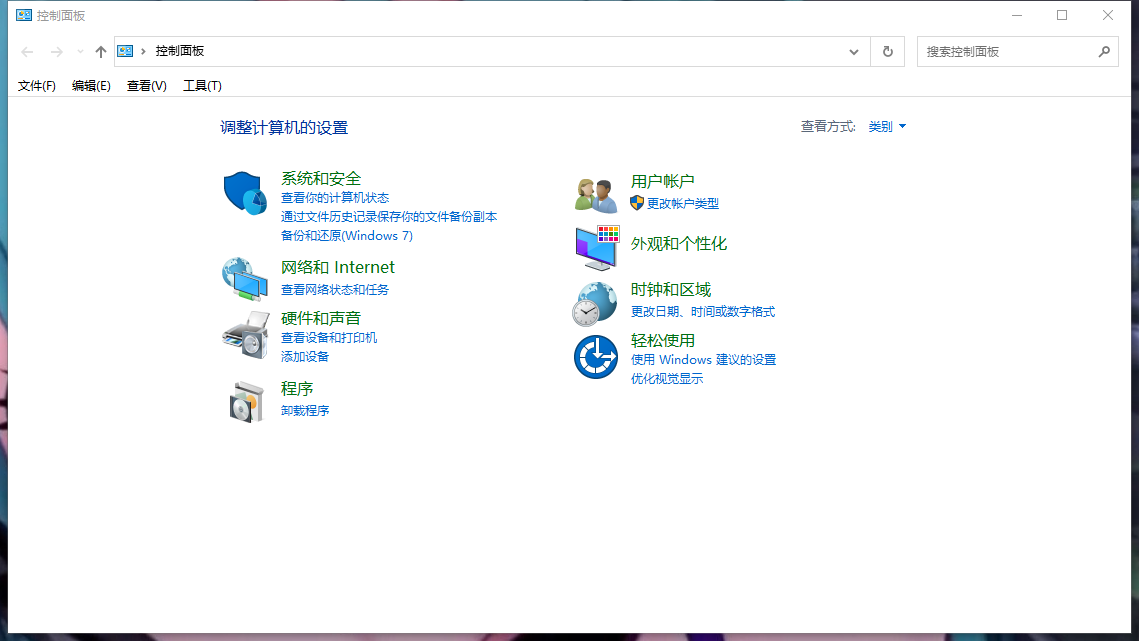Expand the address bar history dropdown
This screenshot has height=641, width=1139.
point(852,50)
